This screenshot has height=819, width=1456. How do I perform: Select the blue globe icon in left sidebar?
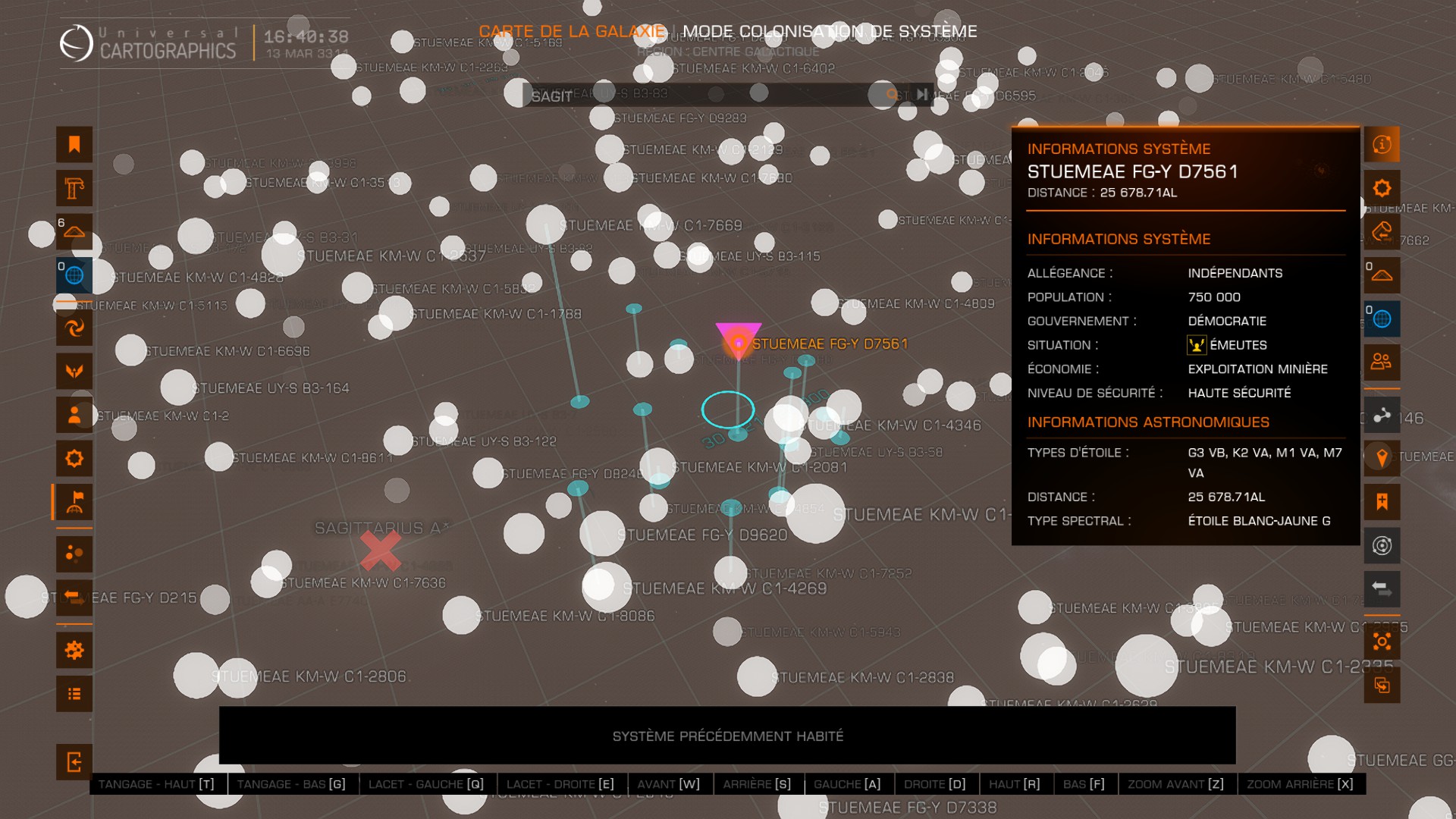tap(74, 275)
